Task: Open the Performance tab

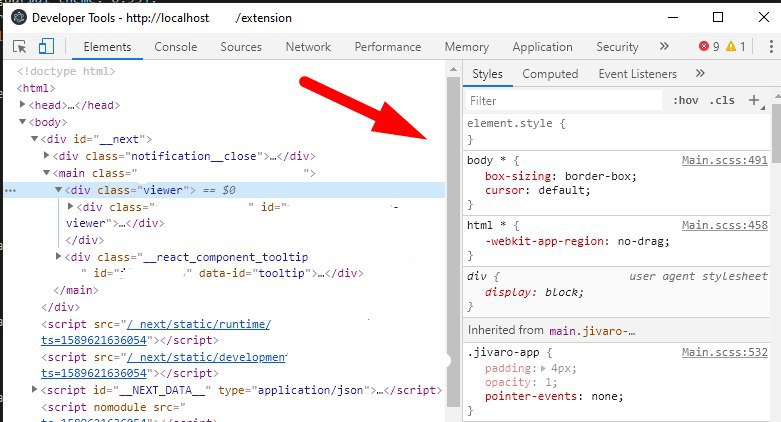Action: pyautogui.click(x=388, y=47)
